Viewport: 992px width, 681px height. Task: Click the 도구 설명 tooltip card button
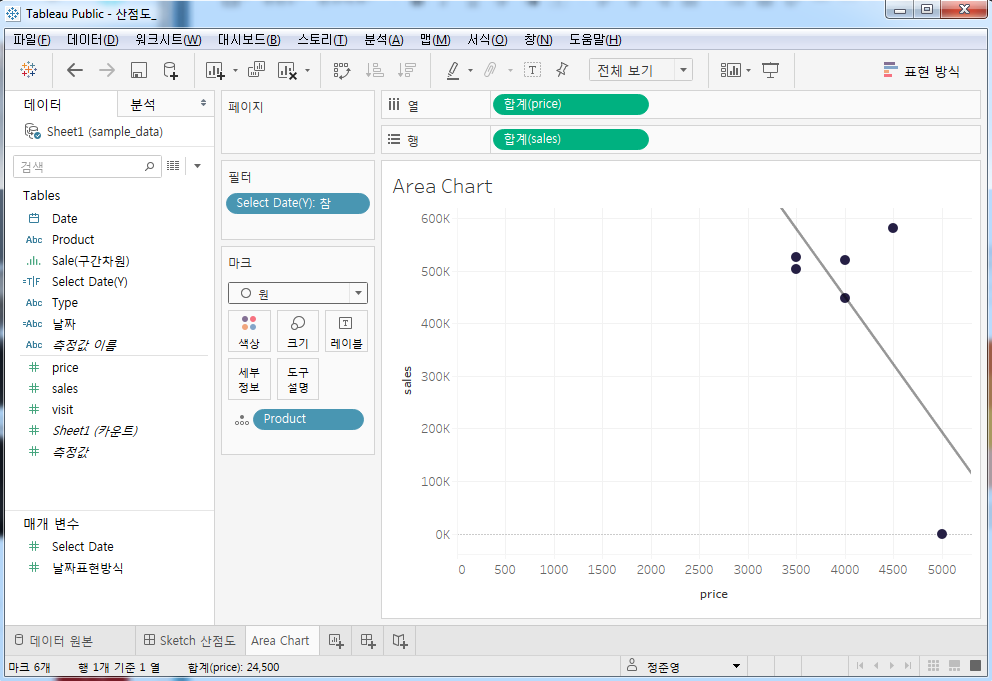[x=298, y=379]
